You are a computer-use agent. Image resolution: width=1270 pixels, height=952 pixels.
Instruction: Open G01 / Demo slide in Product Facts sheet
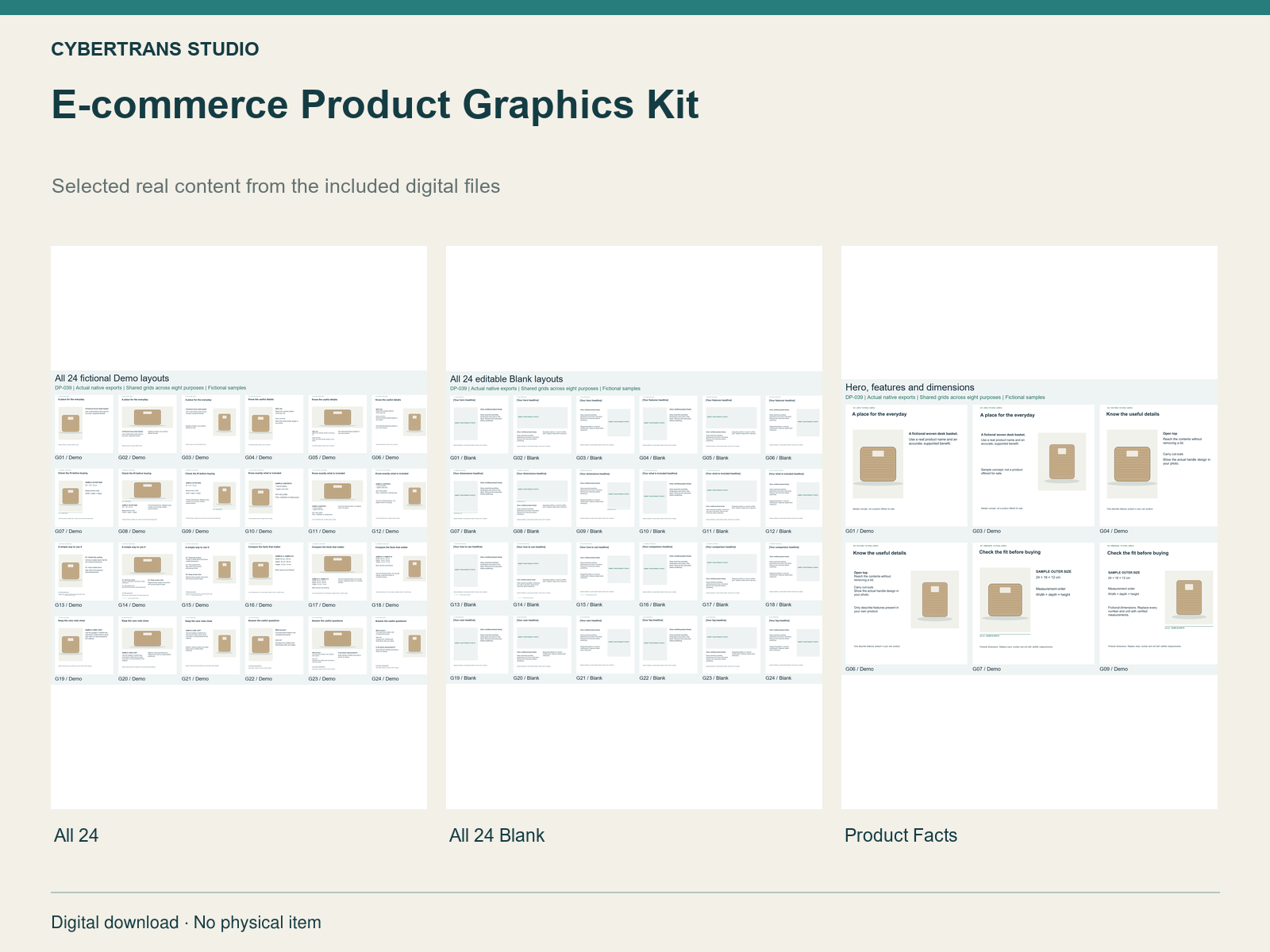(906, 466)
